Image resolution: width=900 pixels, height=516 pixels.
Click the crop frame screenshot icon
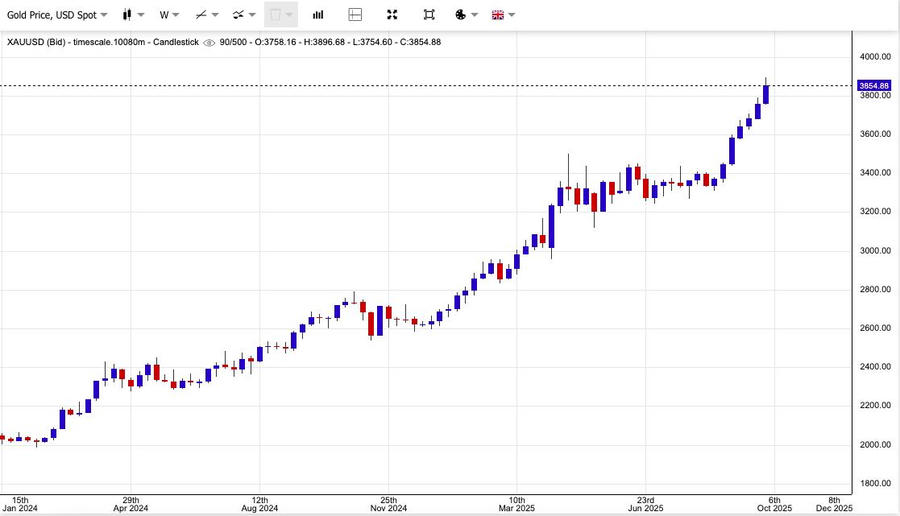(429, 15)
